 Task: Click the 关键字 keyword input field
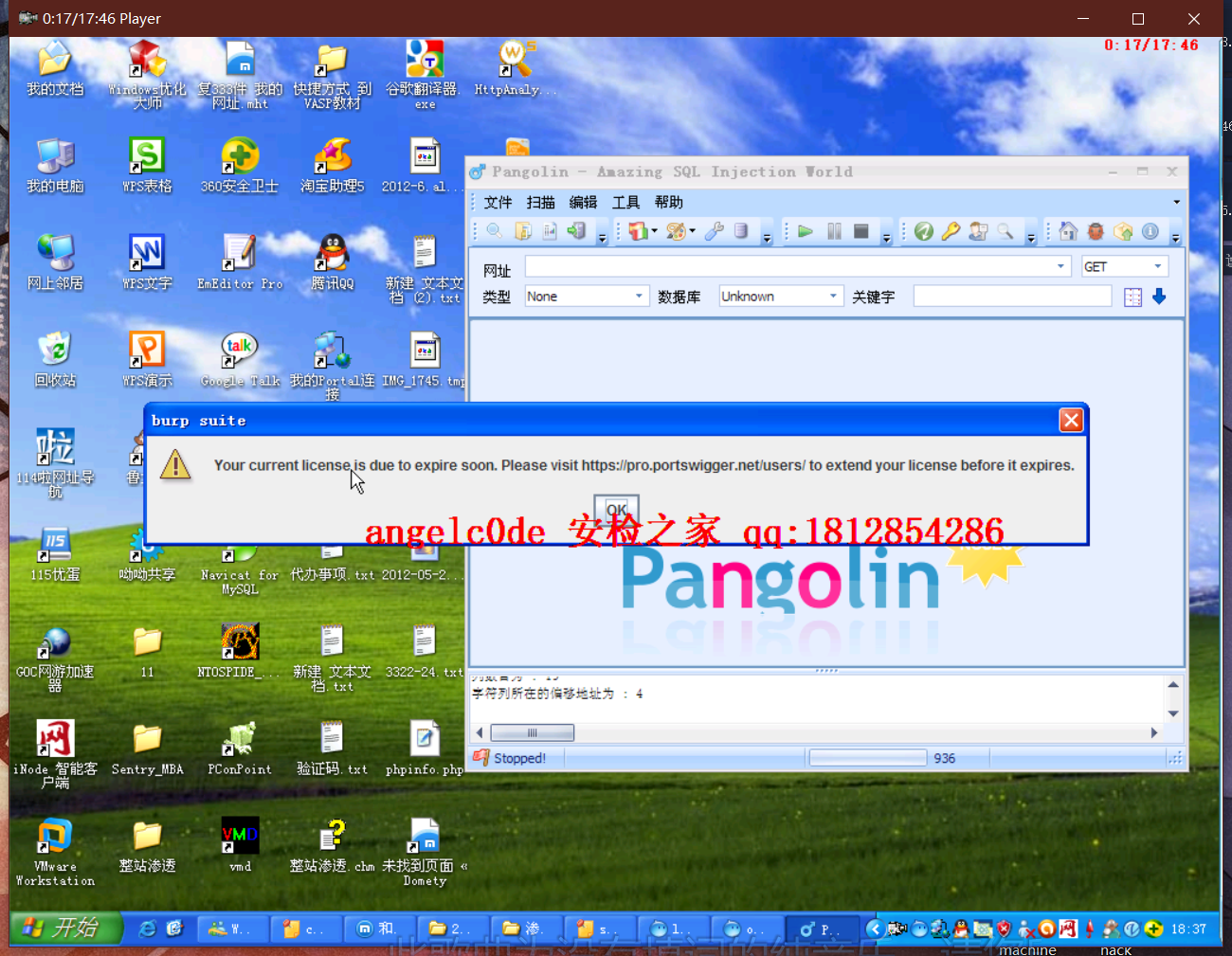1012,297
